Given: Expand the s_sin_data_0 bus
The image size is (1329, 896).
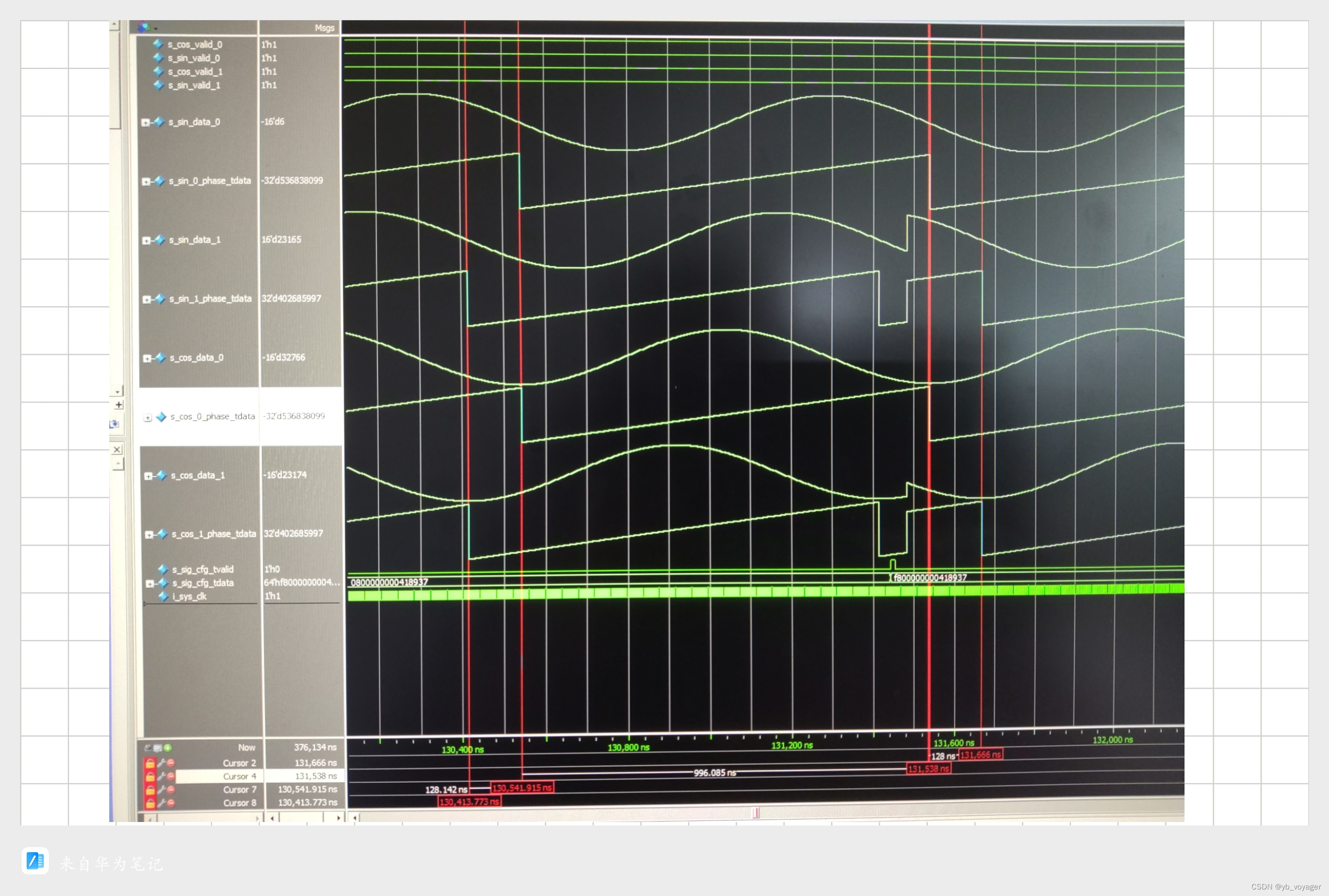Looking at the screenshot, I should click(x=145, y=123).
